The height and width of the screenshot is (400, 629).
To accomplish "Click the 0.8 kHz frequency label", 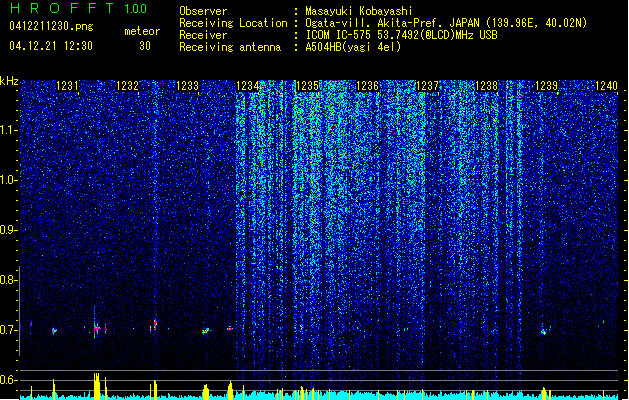I will click(x=8, y=280).
